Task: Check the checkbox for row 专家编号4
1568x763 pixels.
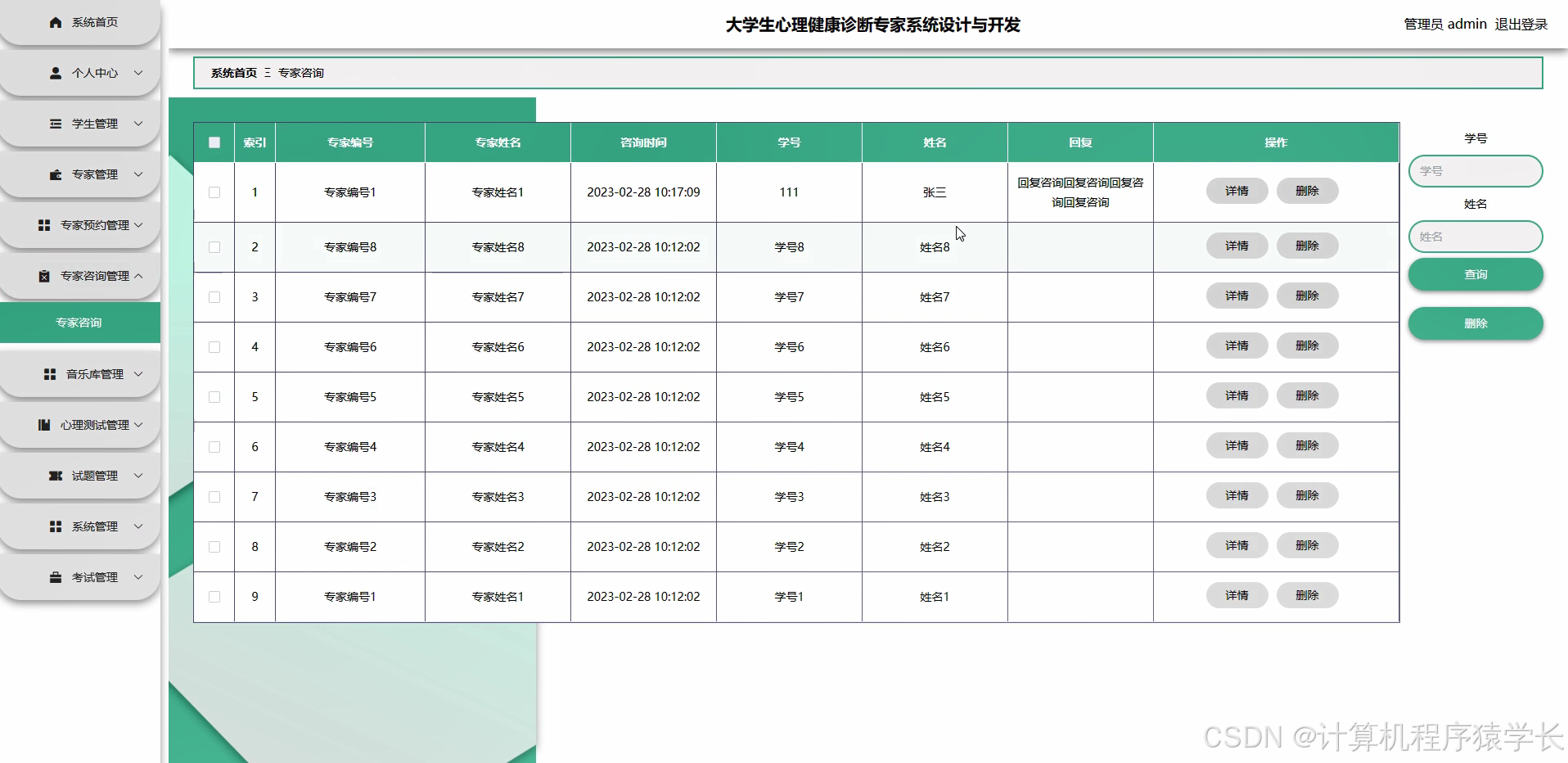Action: click(x=214, y=447)
